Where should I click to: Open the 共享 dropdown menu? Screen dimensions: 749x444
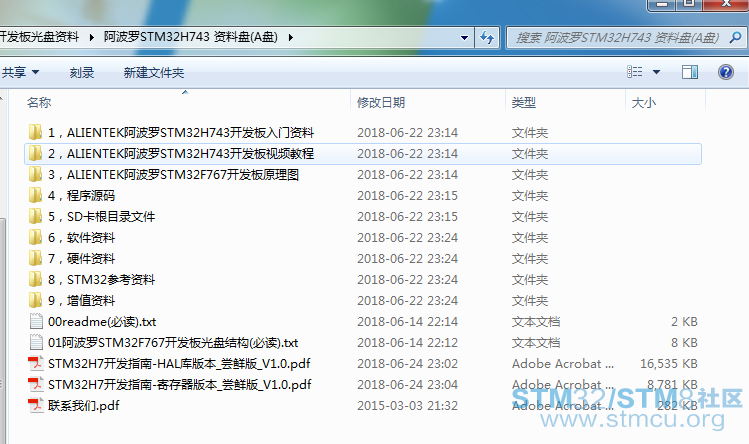(x=20, y=73)
